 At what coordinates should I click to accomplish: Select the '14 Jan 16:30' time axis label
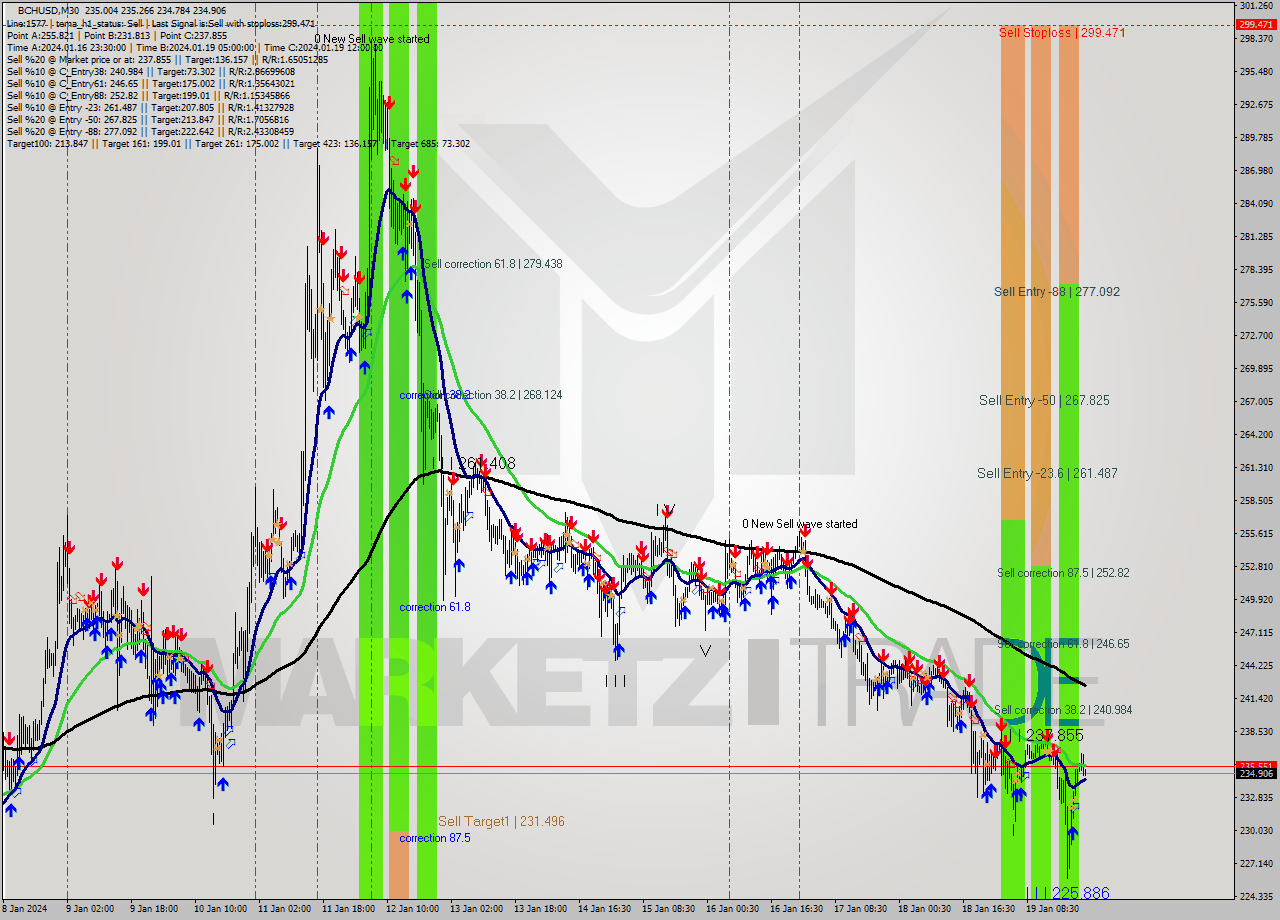pyautogui.click(x=602, y=909)
